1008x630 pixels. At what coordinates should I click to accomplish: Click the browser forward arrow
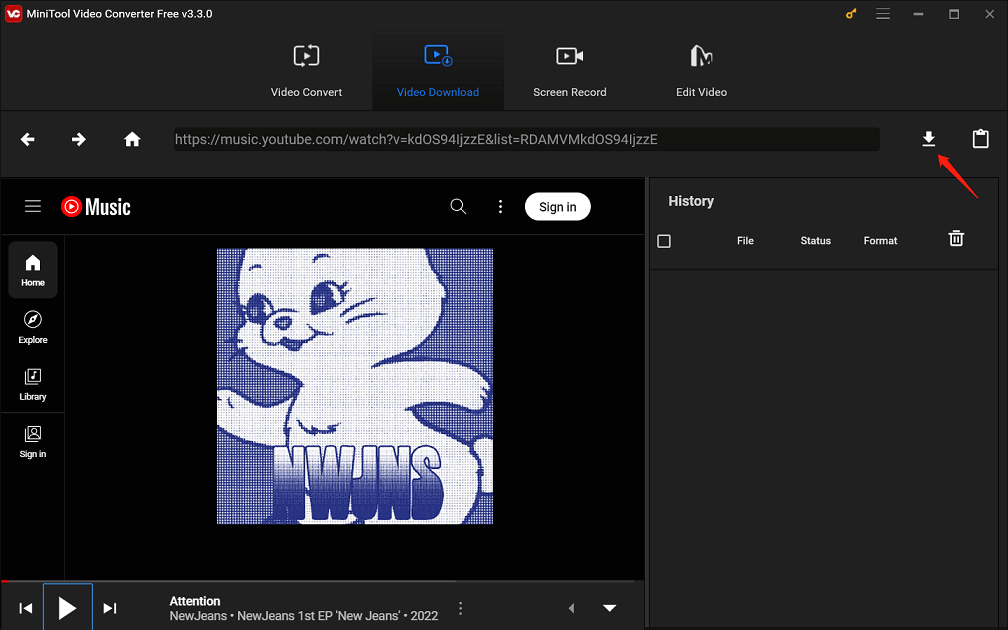pyautogui.click(x=78, y=140)
